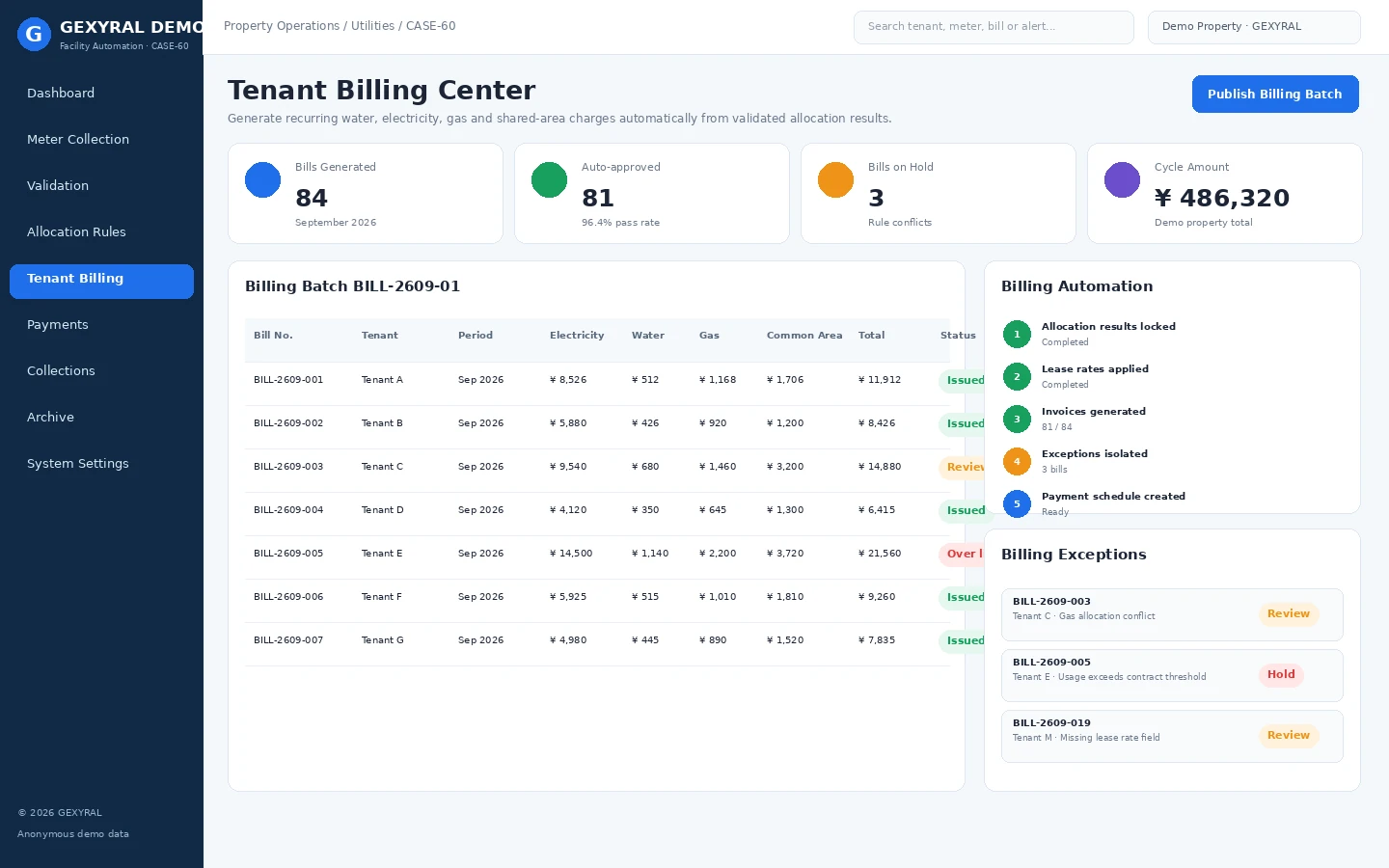Viewport: 1389px width, 868px height.
Task: Click the Total column header
Action: coord(871,336)
